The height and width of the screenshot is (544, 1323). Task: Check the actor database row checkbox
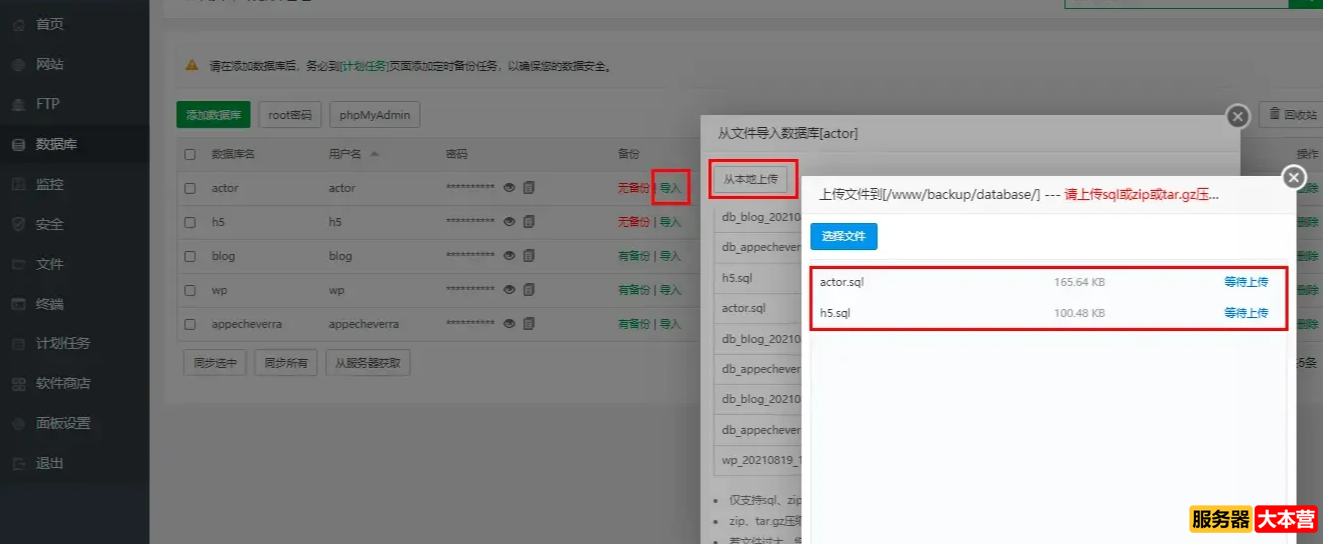pyautogui.click(x=190, y=188)
